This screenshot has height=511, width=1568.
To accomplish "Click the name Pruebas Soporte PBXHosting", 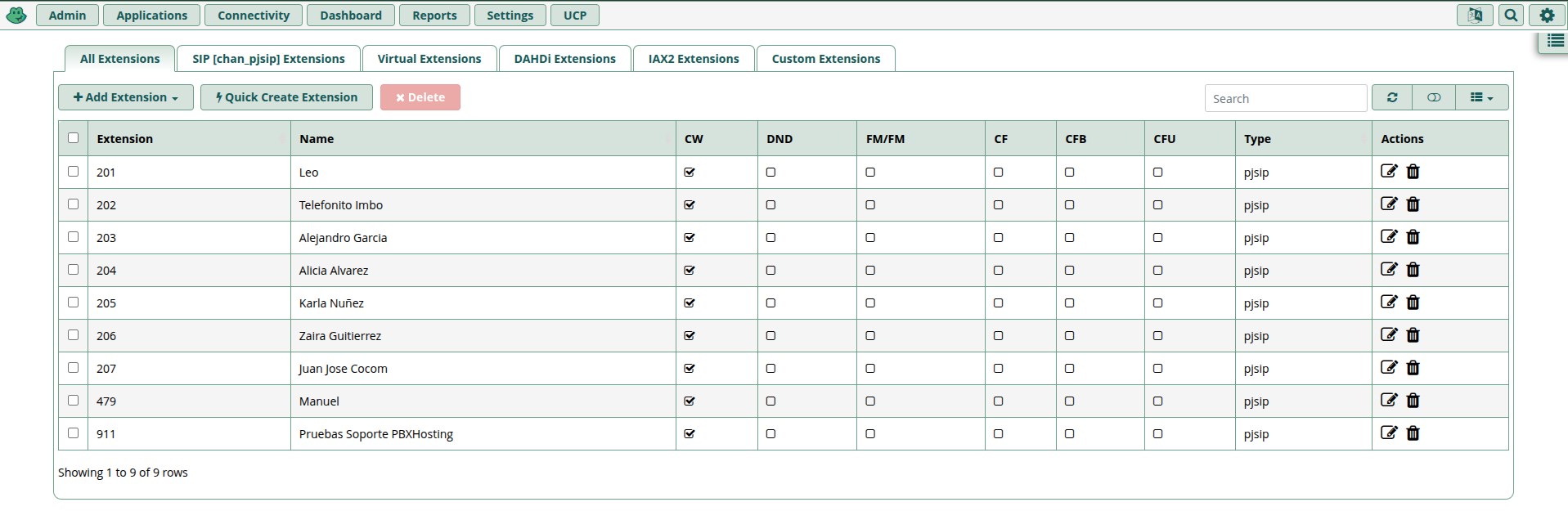I will pos(376,434).
